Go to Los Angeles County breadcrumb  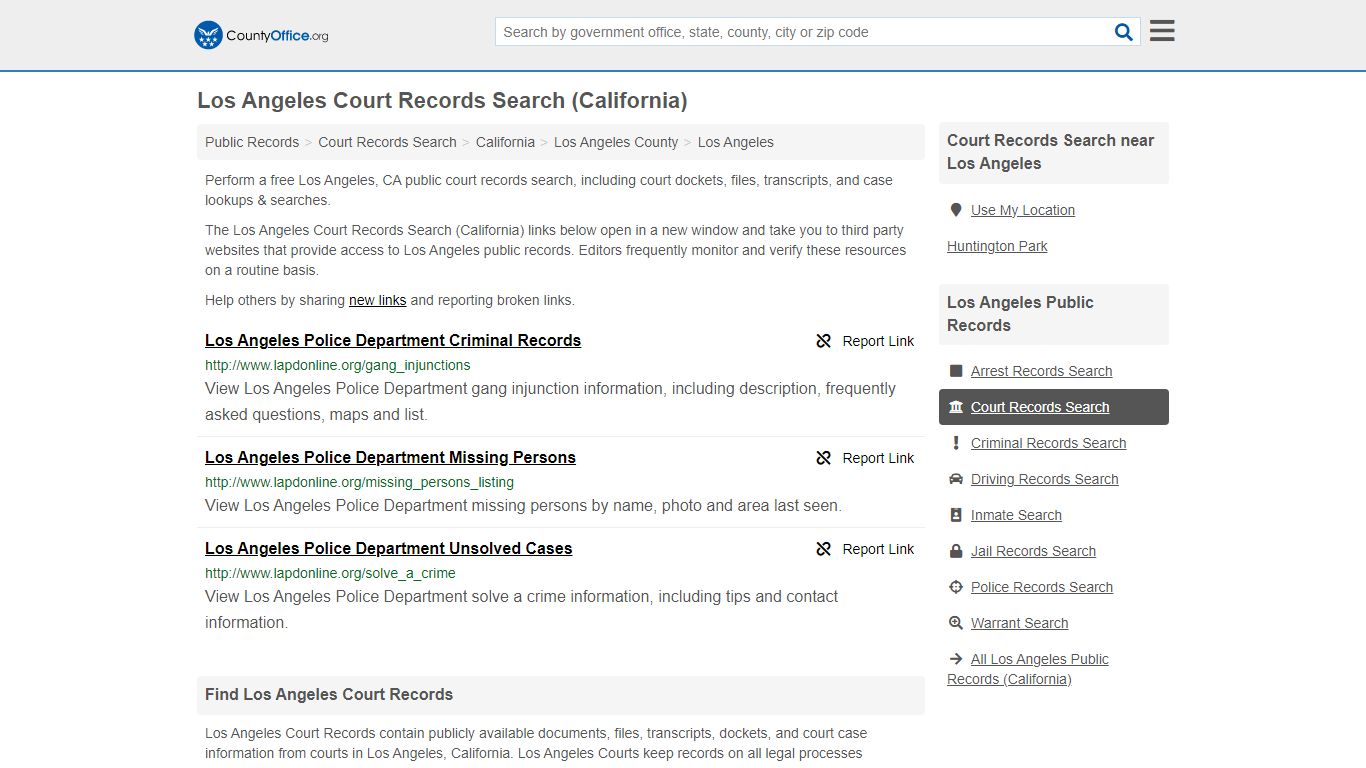coord(616,142)
